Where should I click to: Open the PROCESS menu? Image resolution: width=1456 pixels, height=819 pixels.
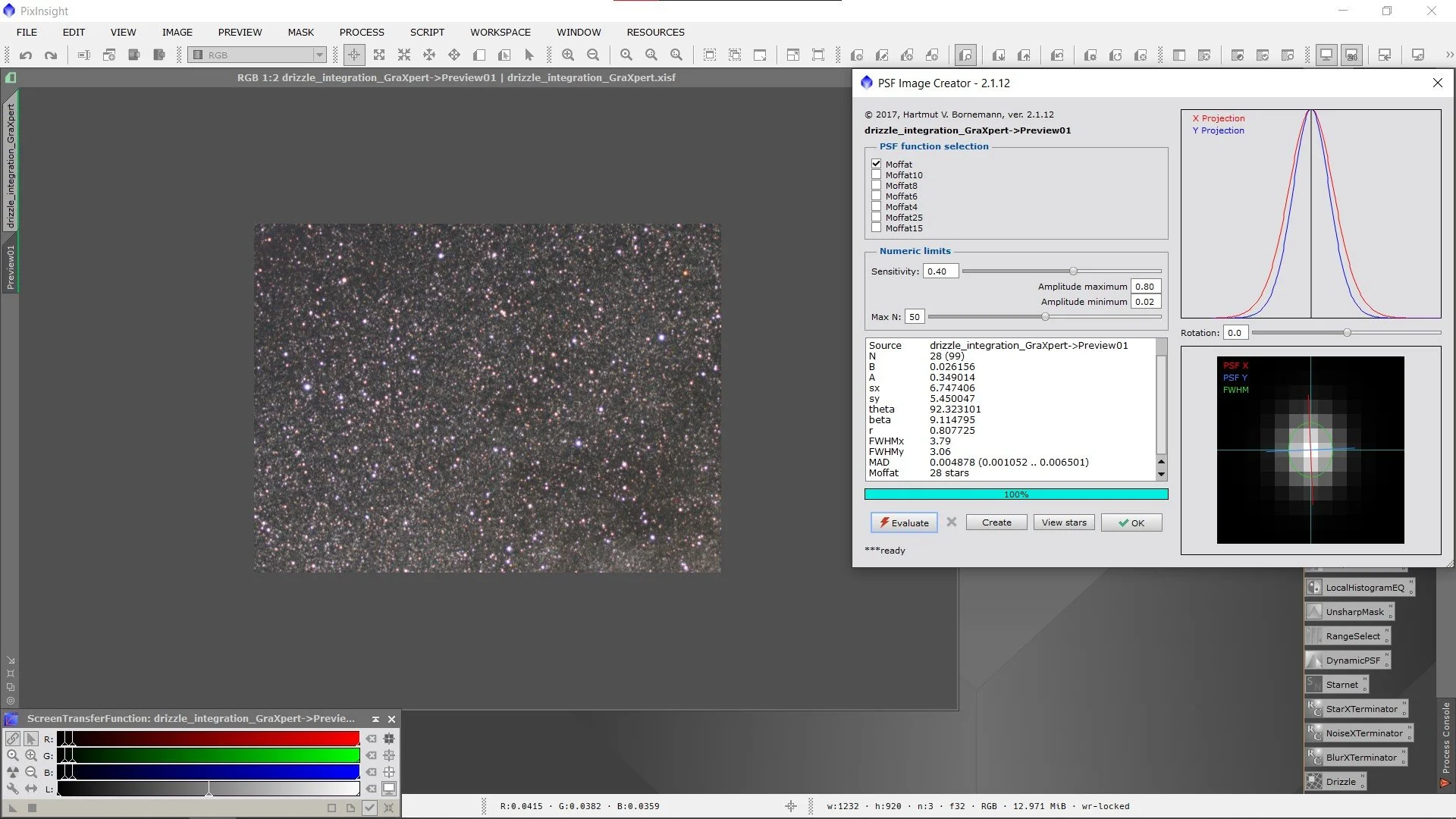362,33
